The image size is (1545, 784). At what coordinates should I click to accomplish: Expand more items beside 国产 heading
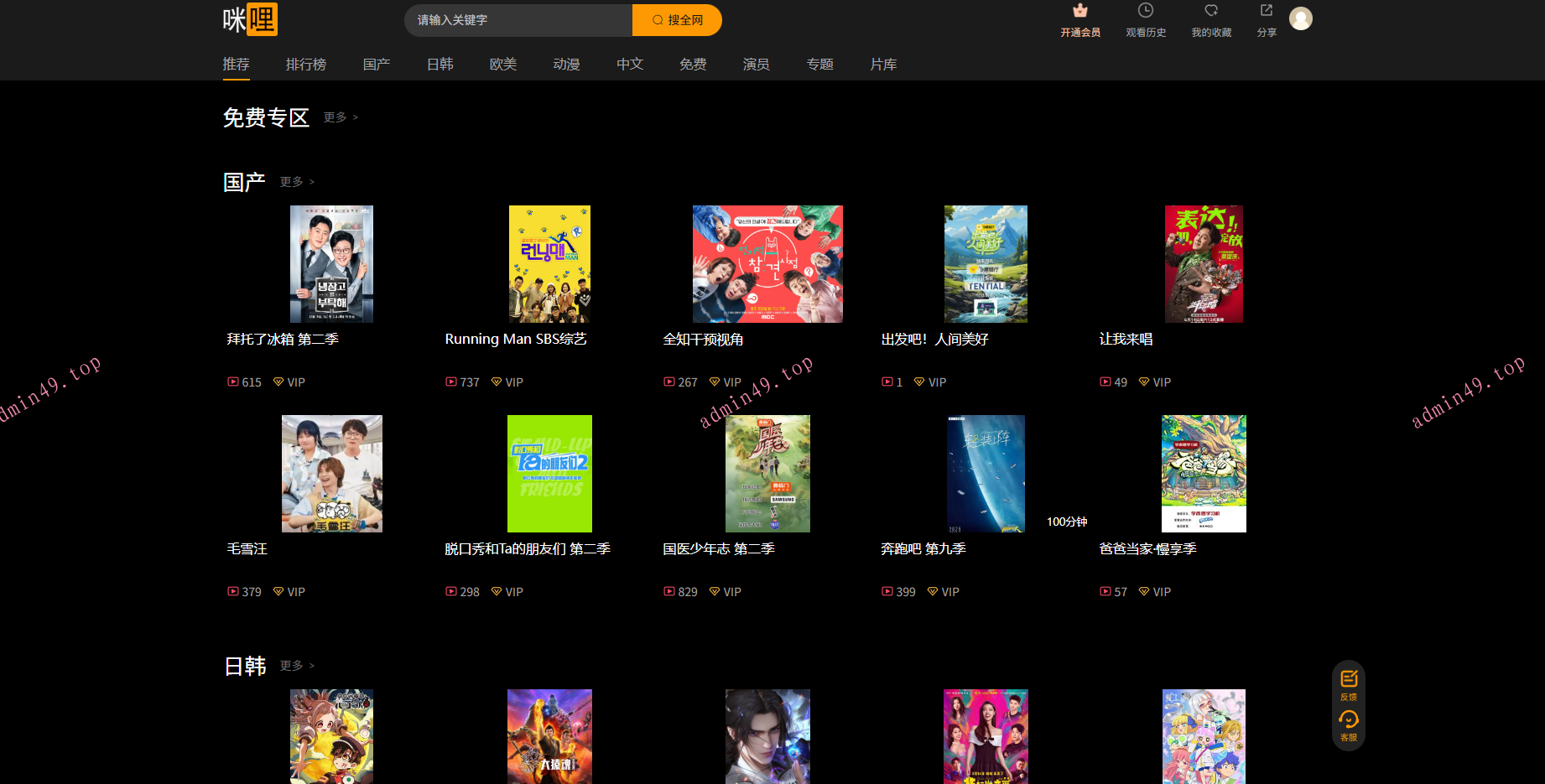(x=297, y=182)
